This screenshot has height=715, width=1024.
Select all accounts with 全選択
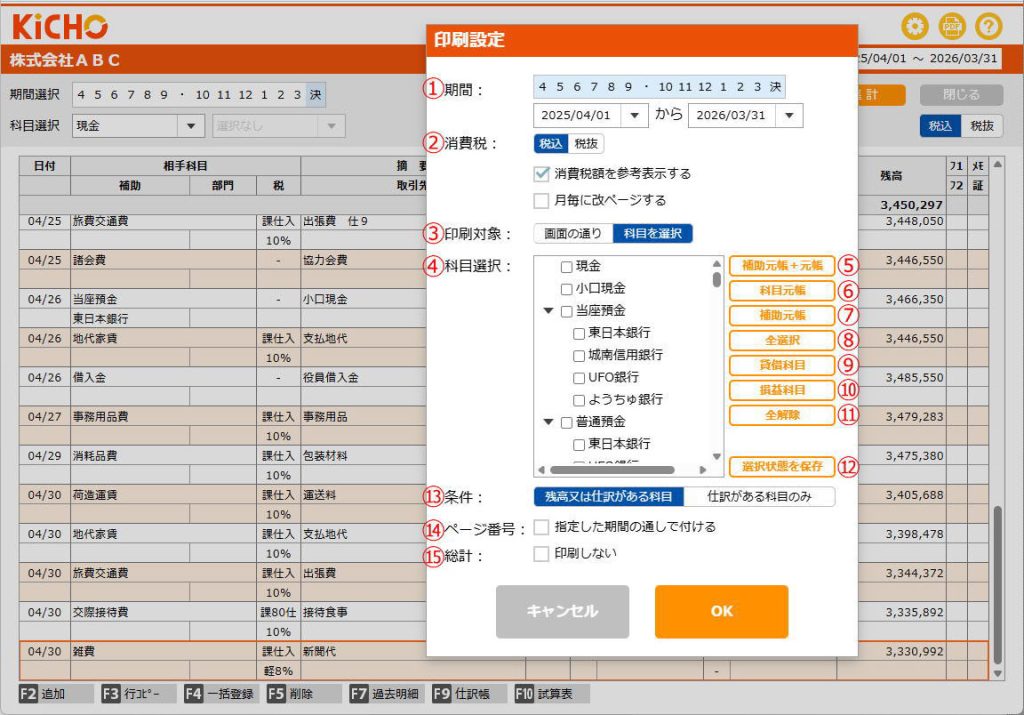[x=782, y=340]
